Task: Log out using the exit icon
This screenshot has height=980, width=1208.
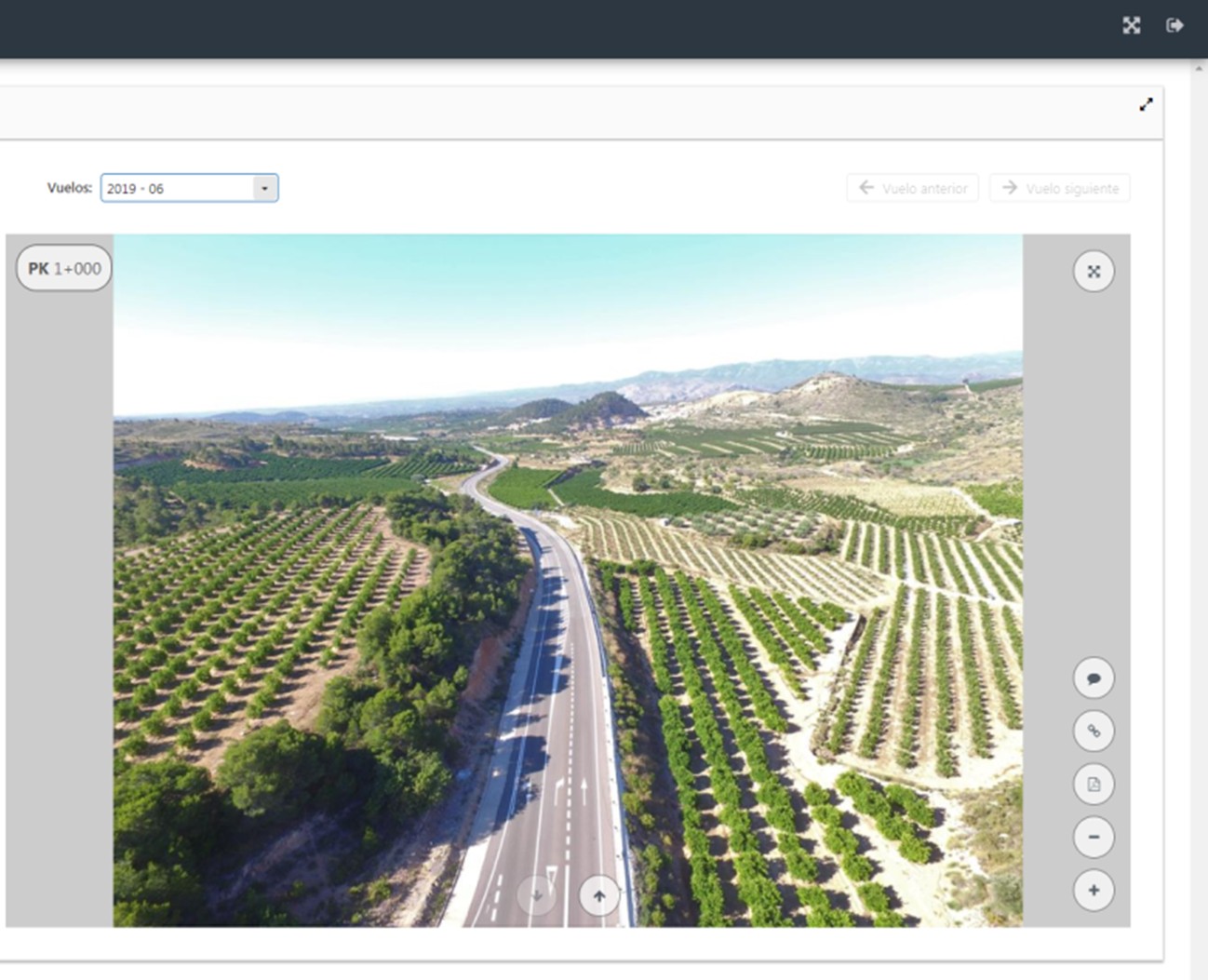Action: [x=1174, y=25]
